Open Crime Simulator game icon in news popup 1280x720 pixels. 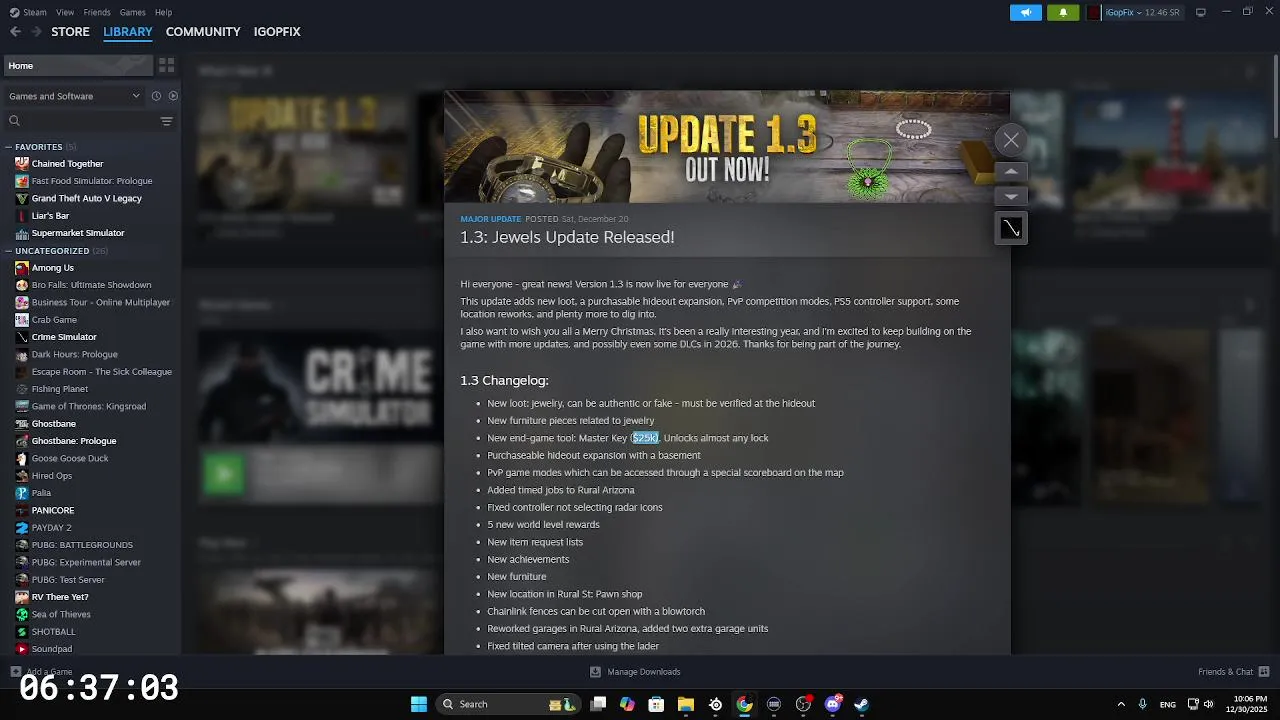tap(1011, 229)
